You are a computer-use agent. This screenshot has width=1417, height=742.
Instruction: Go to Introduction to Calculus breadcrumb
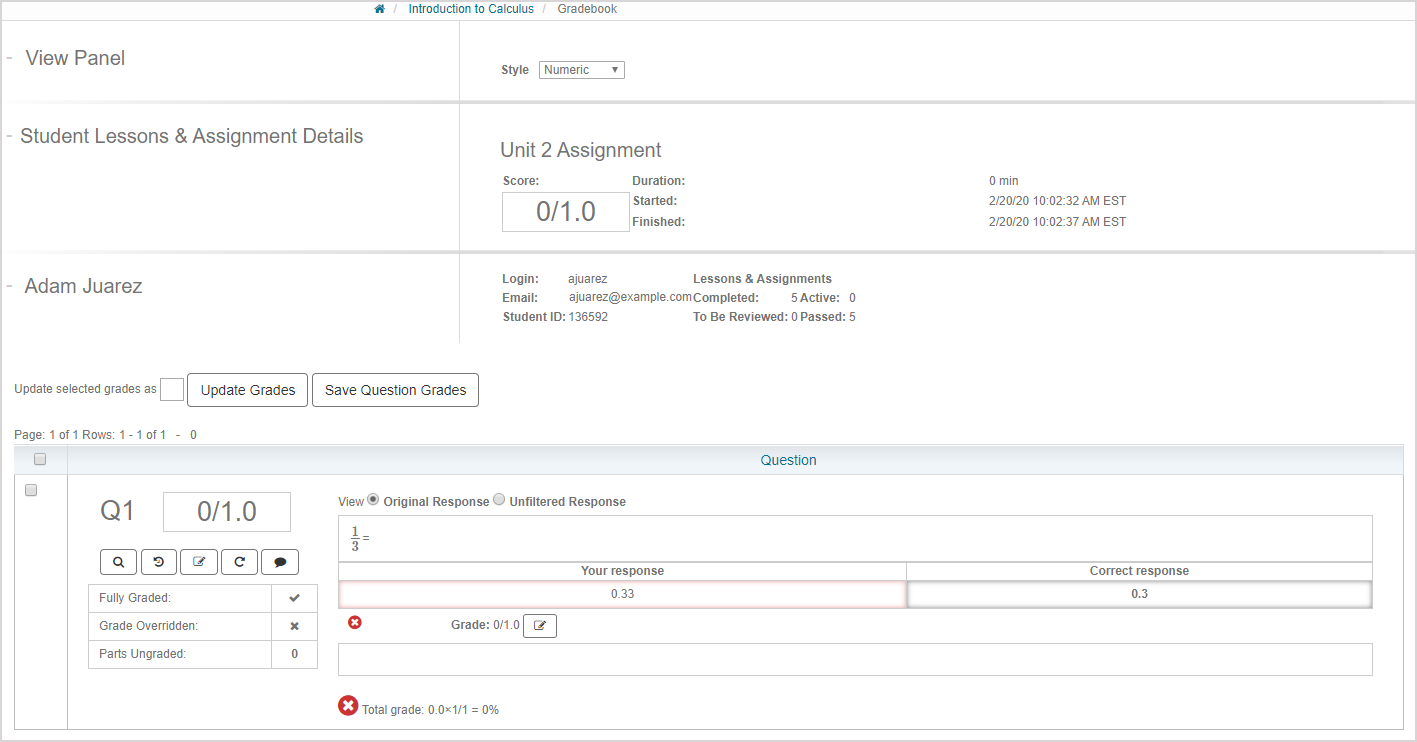[471, 8]
